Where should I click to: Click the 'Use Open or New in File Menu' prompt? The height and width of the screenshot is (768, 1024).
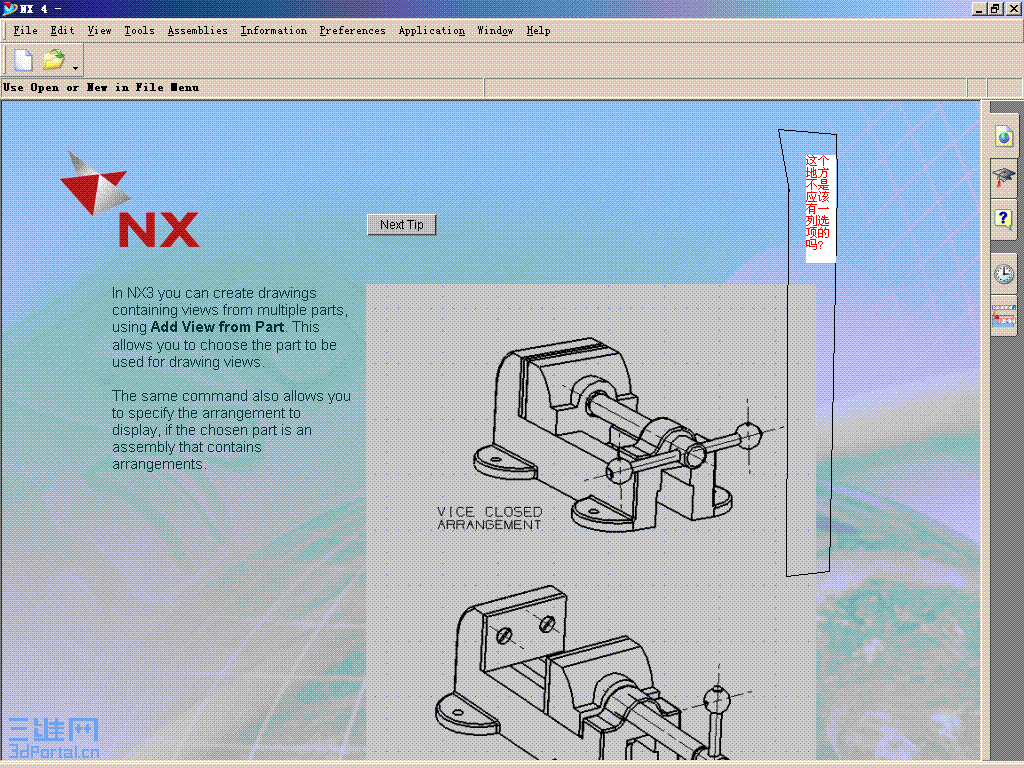(101, 88)
